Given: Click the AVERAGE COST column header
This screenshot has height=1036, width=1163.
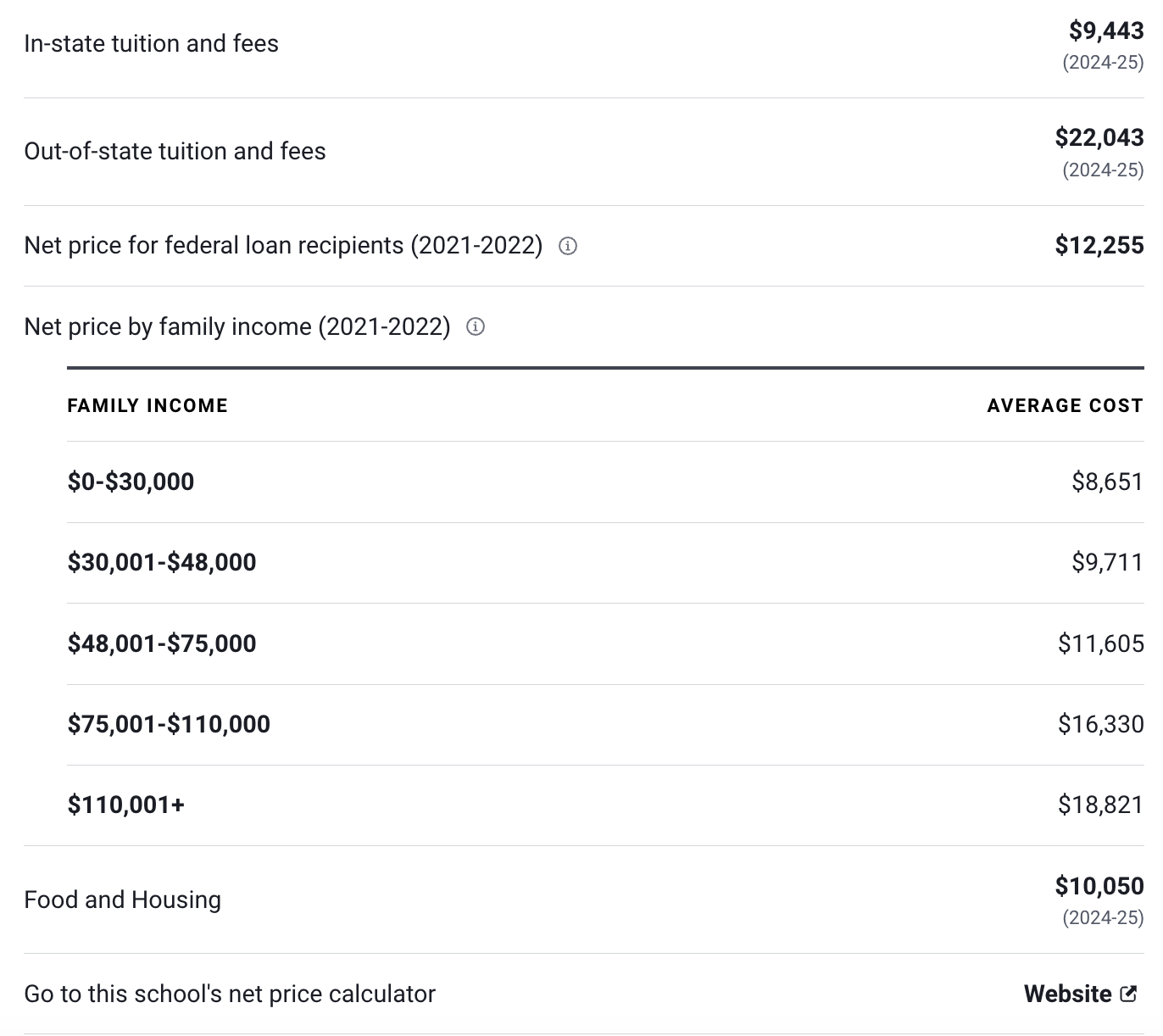Looking at the screenshot, I should (1065, 405).
